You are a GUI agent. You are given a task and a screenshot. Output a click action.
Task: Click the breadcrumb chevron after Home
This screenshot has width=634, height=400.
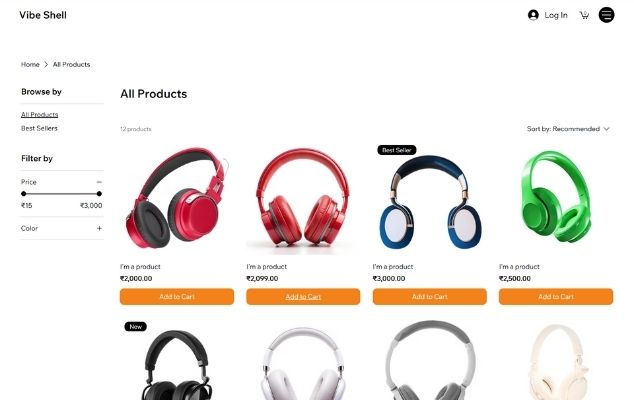46,64
